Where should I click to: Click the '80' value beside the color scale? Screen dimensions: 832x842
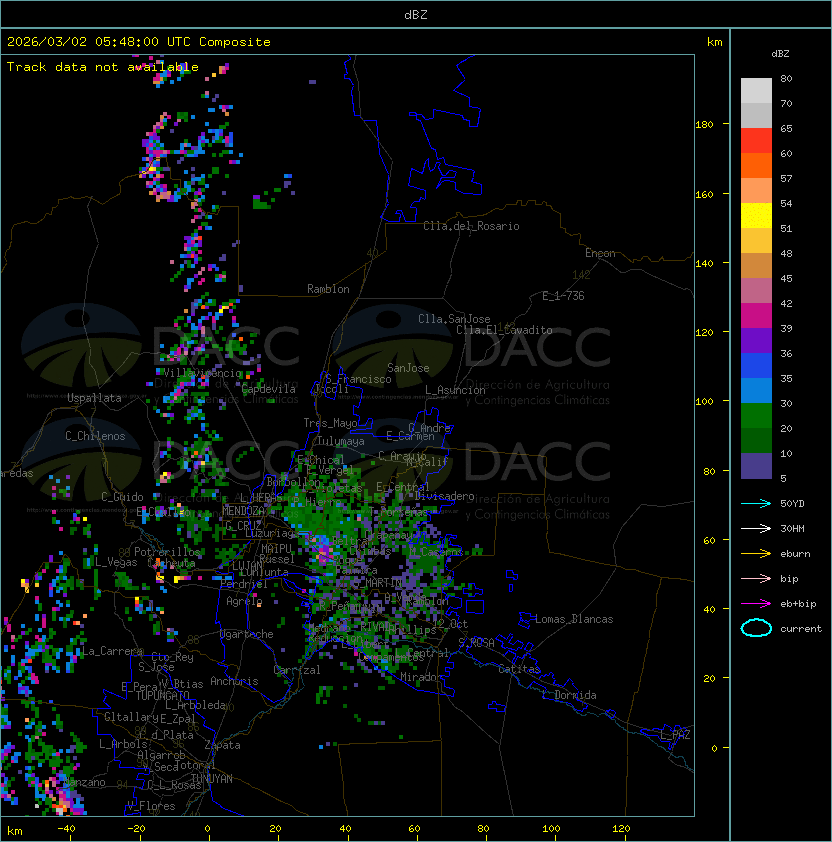[786, 78]
